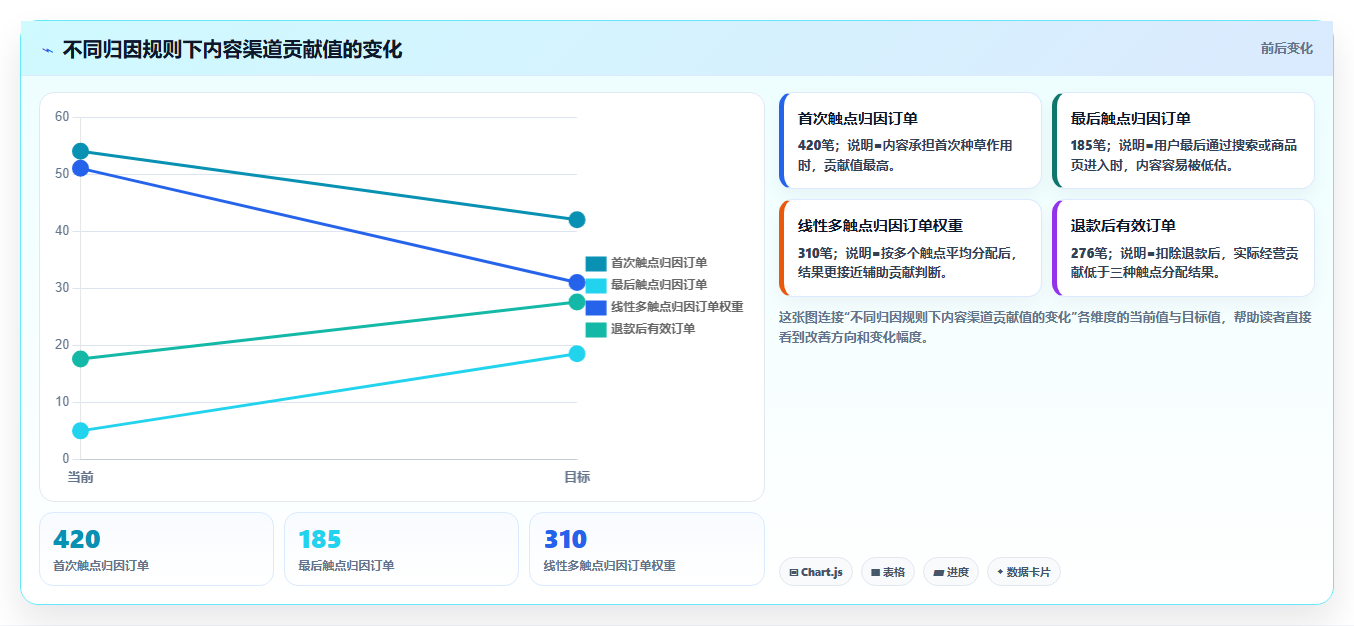Click the icon inside 进度 tag
This screenshot has width=1354, height=626.
pos(938,573)
